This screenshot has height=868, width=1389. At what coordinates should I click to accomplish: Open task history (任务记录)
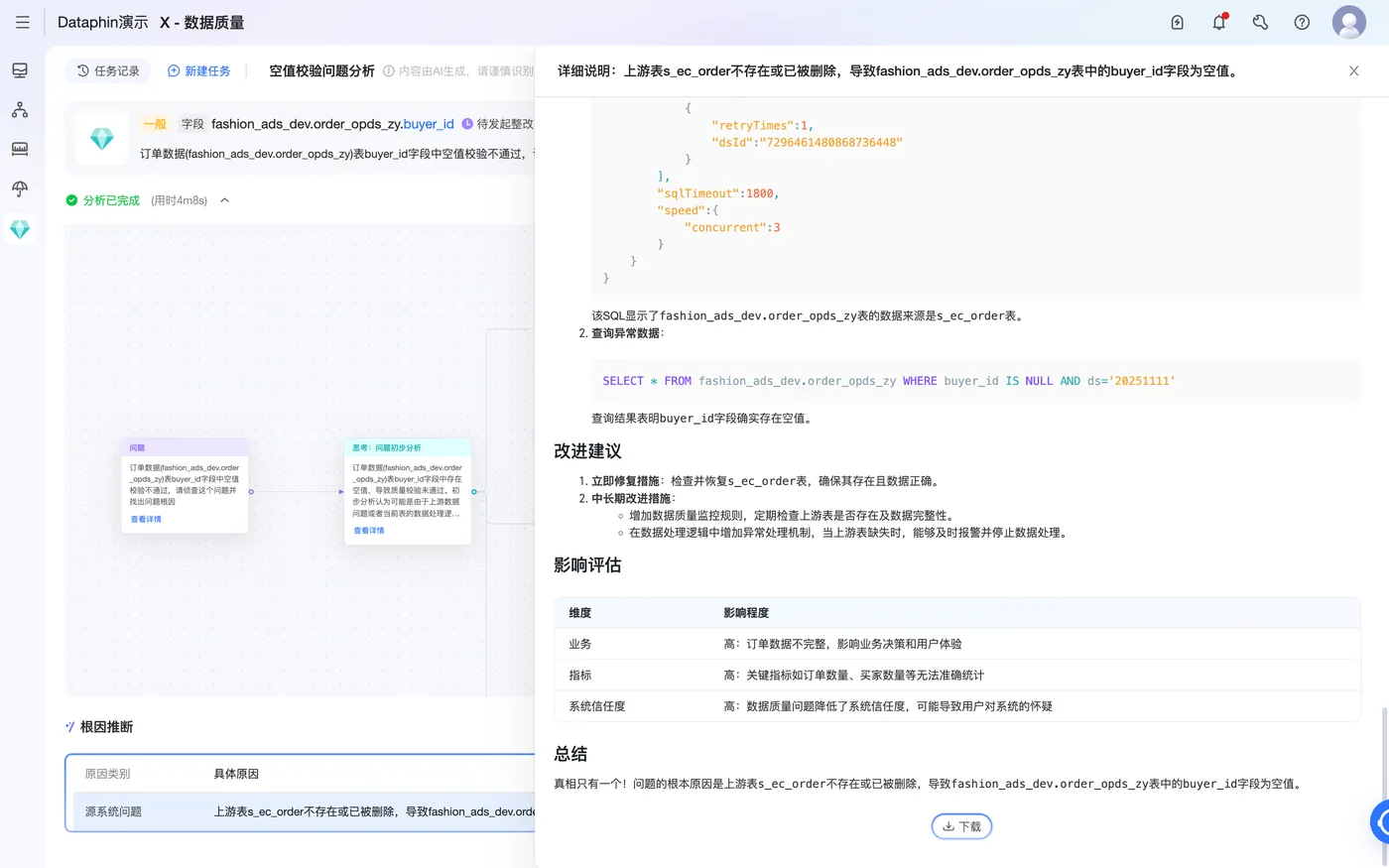(x=108, y=71)
